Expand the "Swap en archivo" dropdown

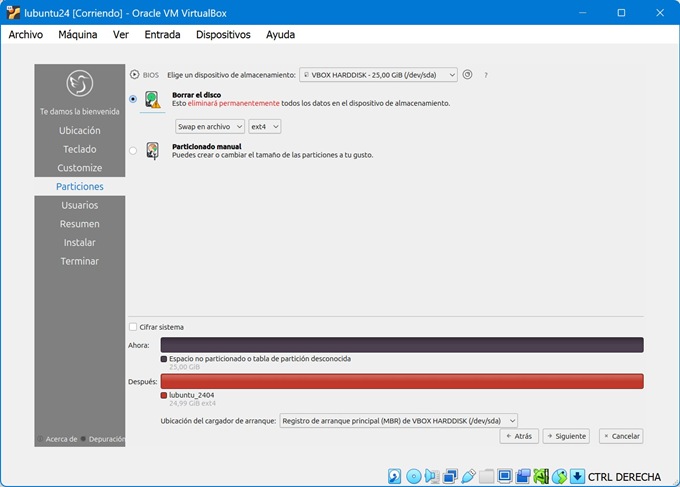209,126
